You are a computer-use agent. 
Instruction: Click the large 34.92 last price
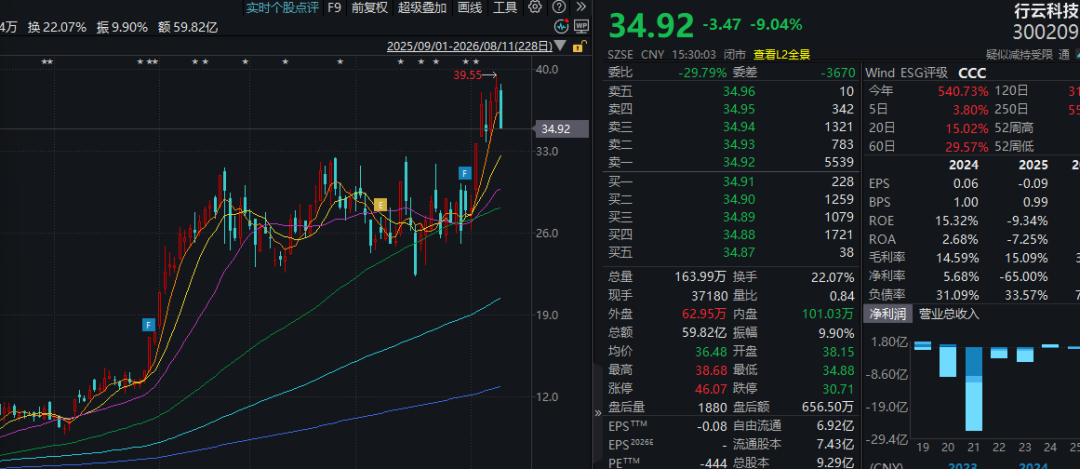(x=651, y=26)
